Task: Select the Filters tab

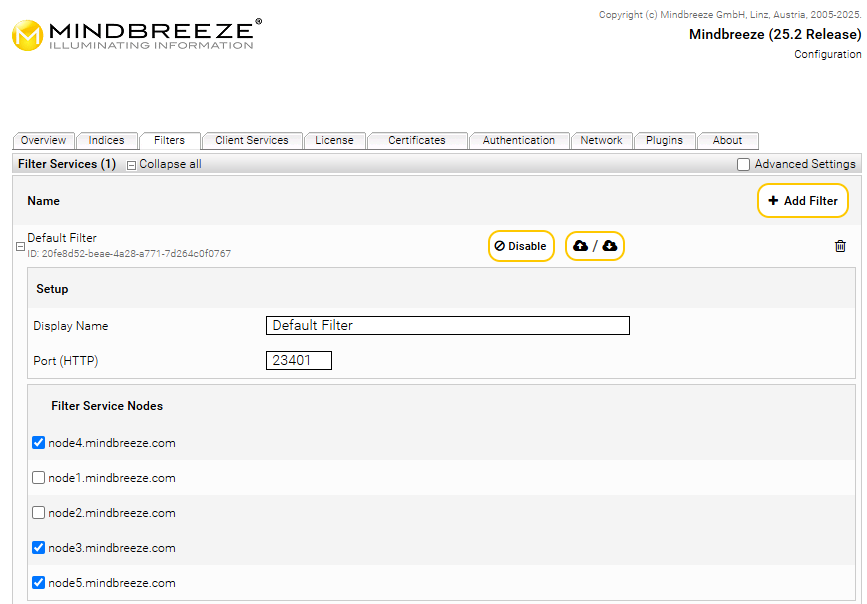Action: point(169,140)
